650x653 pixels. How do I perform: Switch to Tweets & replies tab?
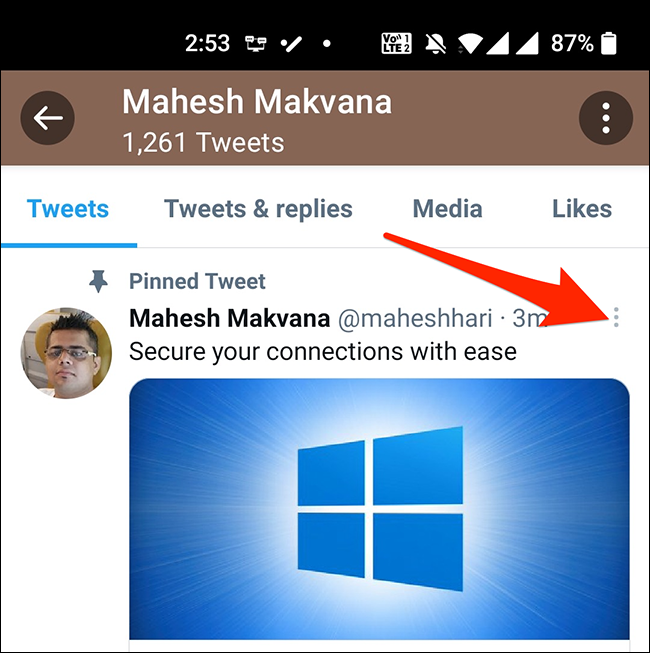[x=258, y=209]
